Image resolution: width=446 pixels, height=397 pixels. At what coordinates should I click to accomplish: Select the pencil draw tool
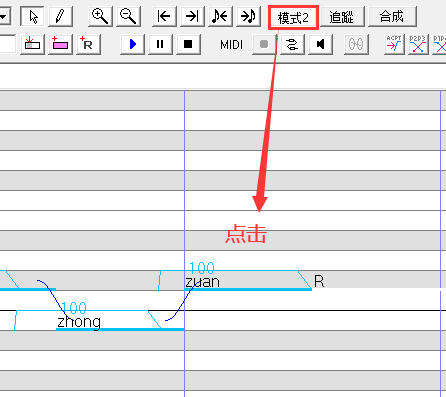[60, 16]
